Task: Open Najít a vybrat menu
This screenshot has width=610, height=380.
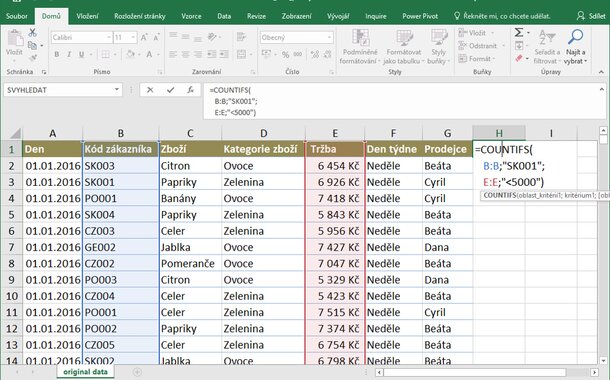Action: click(x=576, y=46)
